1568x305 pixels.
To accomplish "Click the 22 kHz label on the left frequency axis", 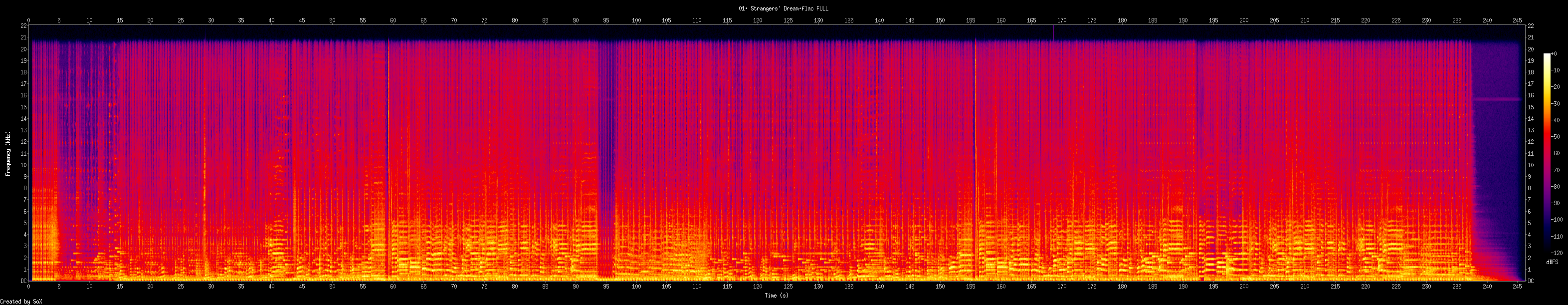I will coord(24,26).
